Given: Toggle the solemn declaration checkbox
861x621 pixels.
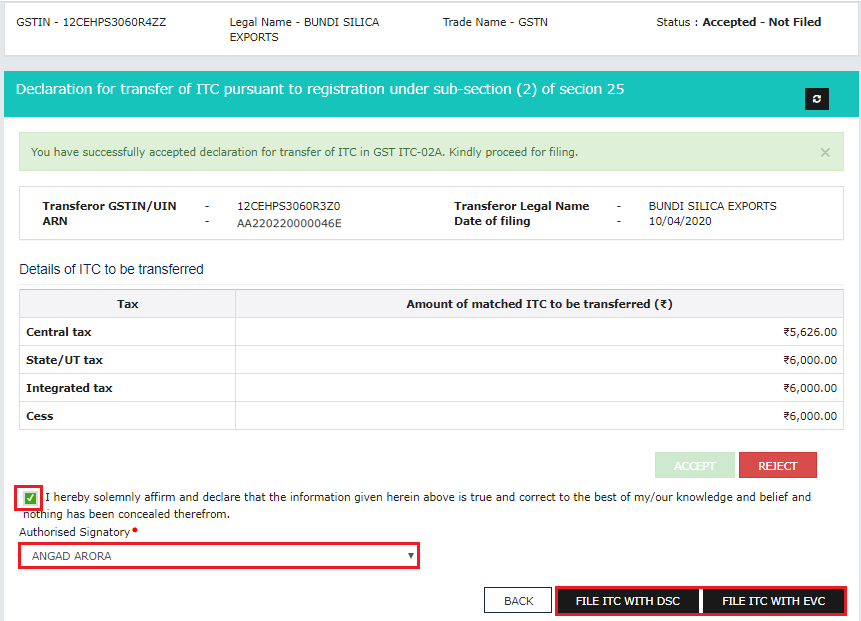Looking at the screenshot, I should pyautogui.click(x=30, y=498).
